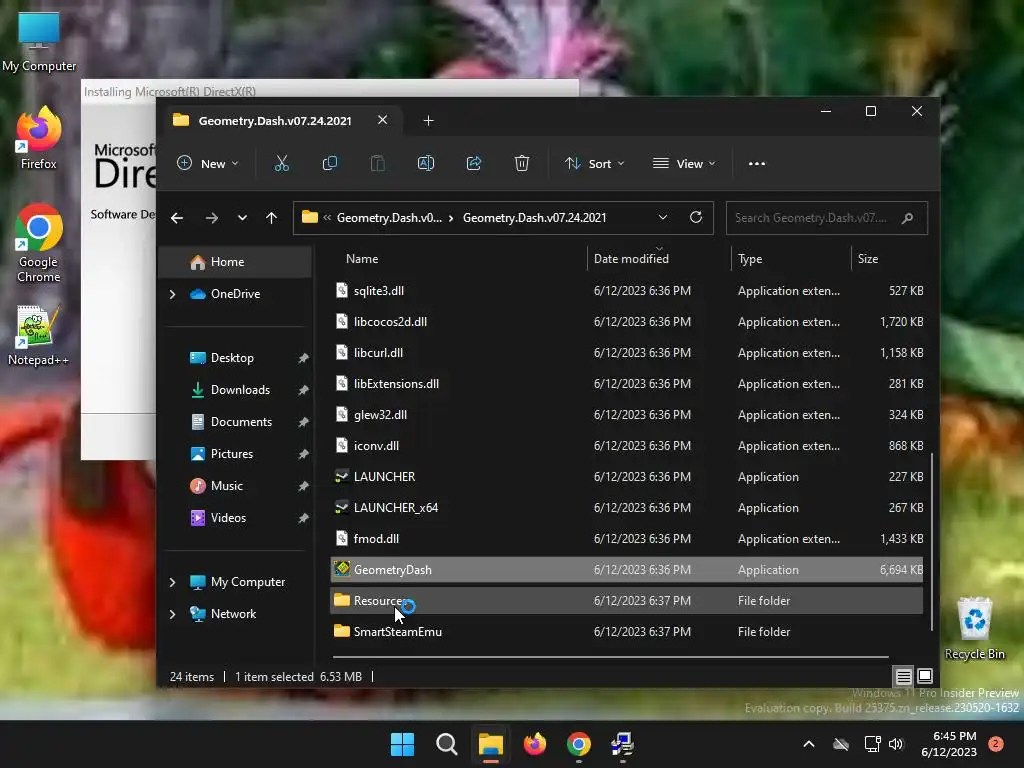This screenshot has width=1024, height=768.
Task: Click the Copy icon in toolbar
Action: coord(330,163)
